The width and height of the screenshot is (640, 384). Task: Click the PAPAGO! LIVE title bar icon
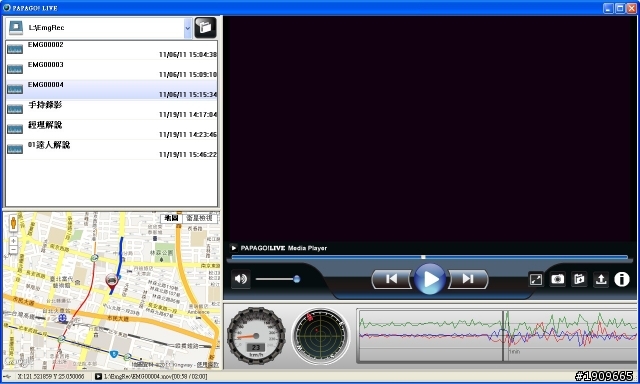6,7
